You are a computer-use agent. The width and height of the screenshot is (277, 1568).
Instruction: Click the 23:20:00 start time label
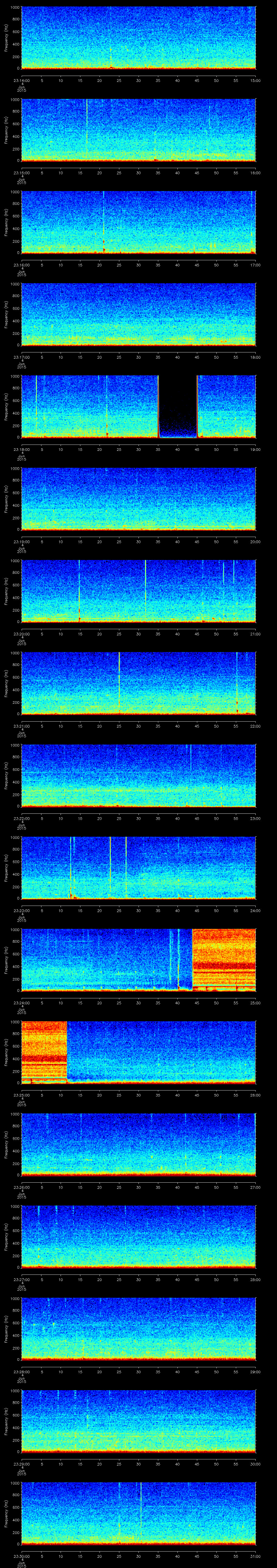21,634
